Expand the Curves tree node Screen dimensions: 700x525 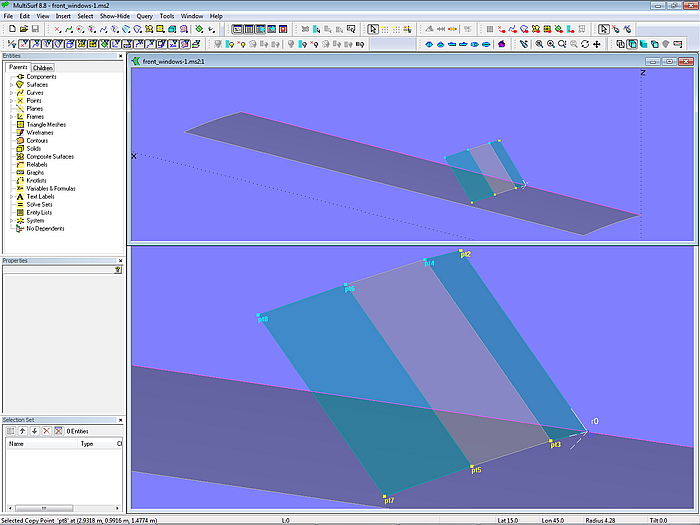point(11,93)
